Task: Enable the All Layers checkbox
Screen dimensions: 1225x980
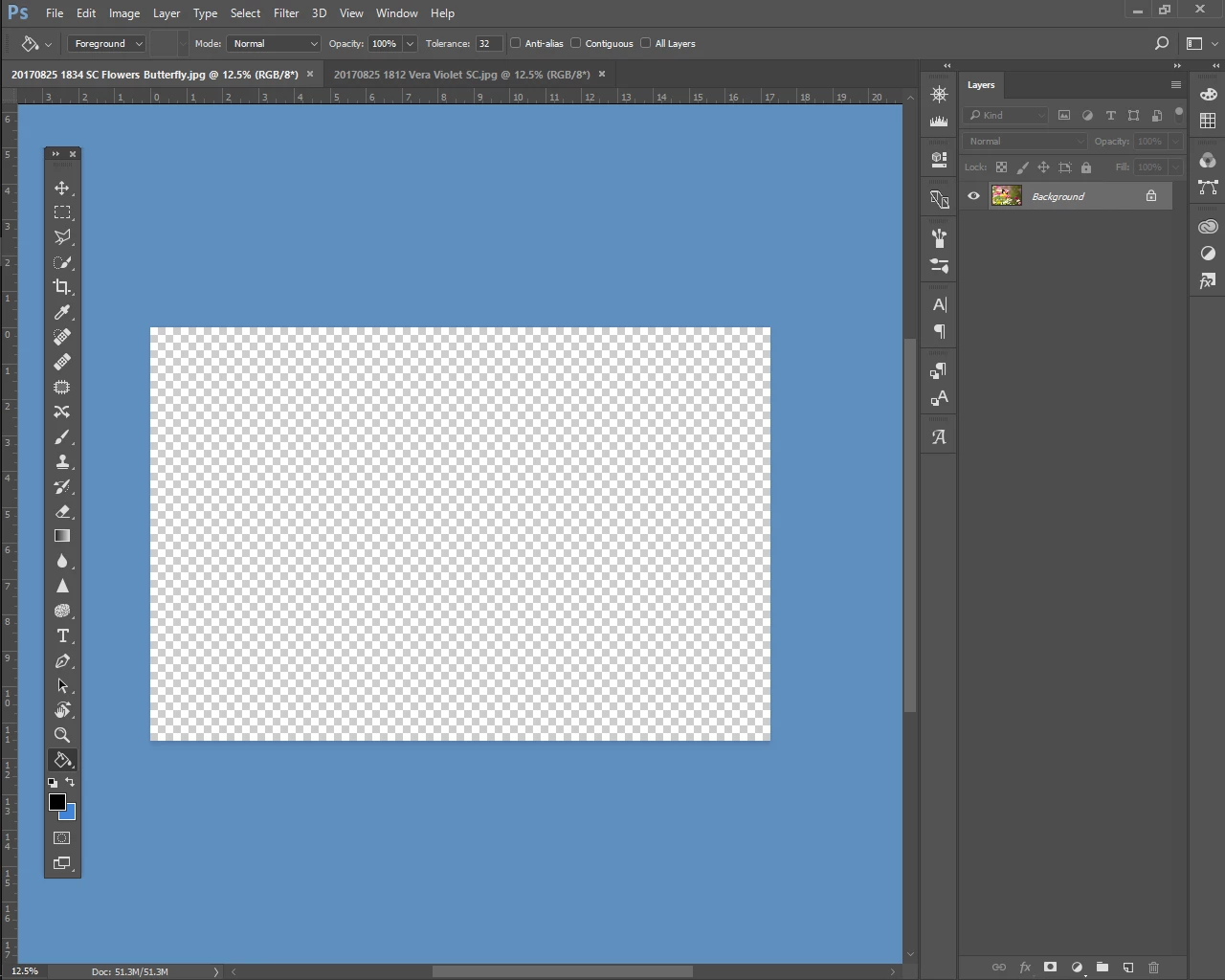Action: [x=646, y=43]
